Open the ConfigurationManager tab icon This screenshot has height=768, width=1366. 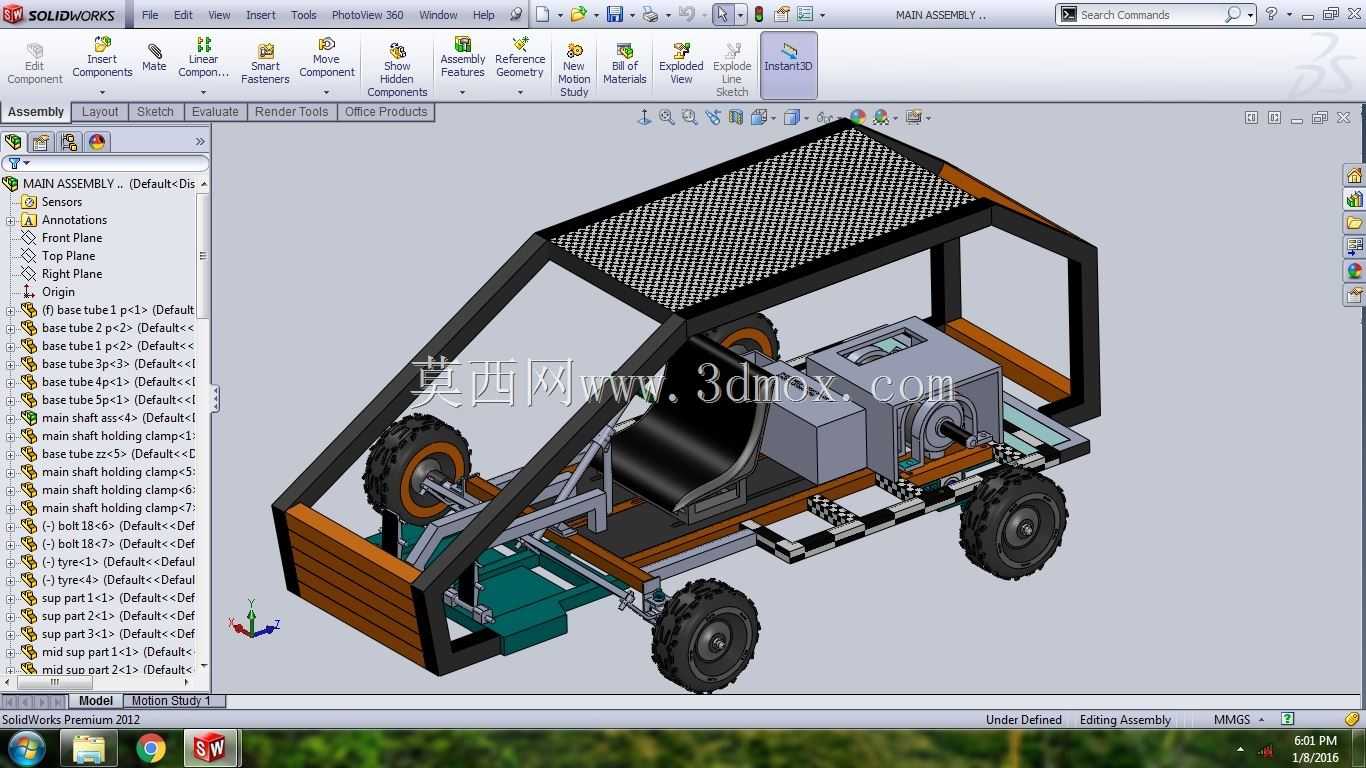(69, 142)
